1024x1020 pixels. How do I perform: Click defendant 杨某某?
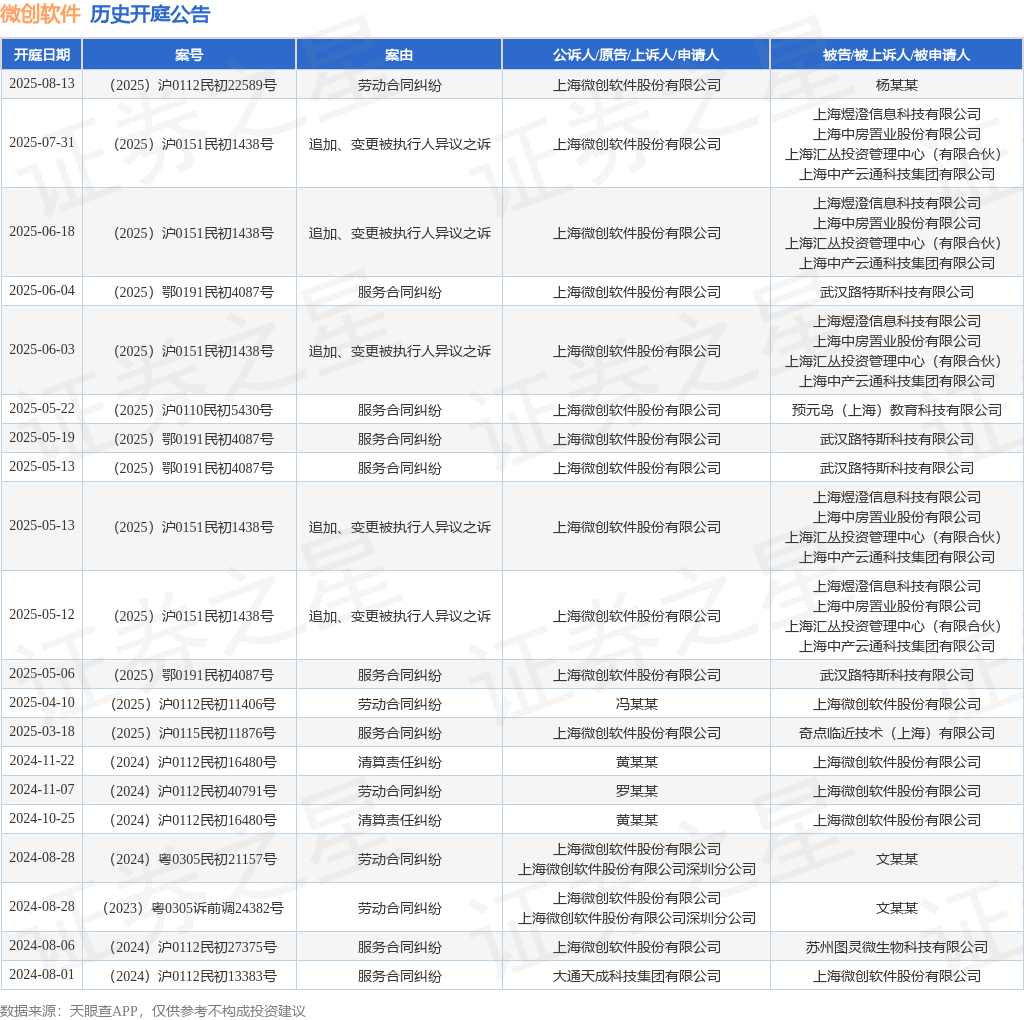(x=897, y=85)
